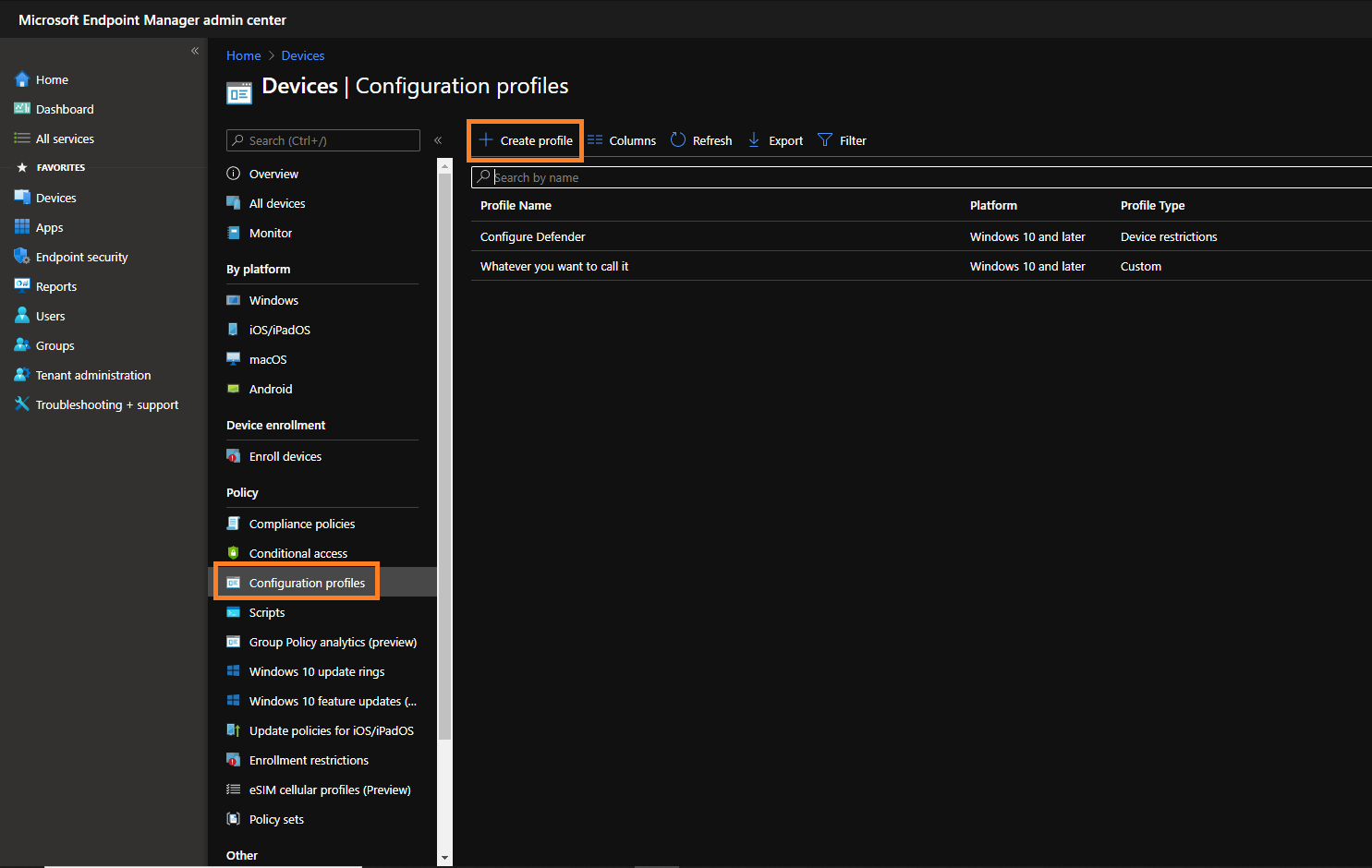Open Whatever you want to call it profile
Viewport: 1372px width, 868px height.
click(554, 266)
